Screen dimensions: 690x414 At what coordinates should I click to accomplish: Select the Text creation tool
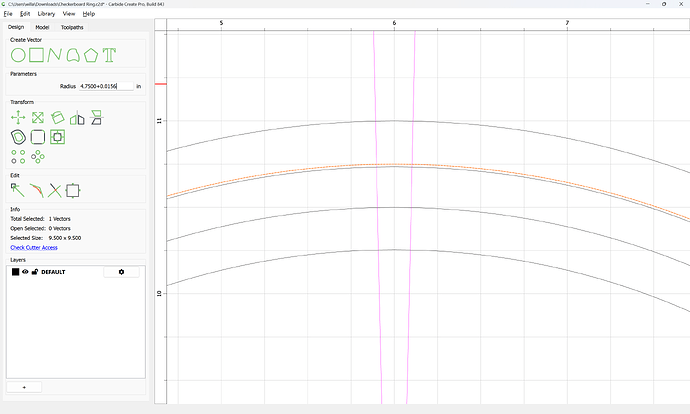(109, 55)
